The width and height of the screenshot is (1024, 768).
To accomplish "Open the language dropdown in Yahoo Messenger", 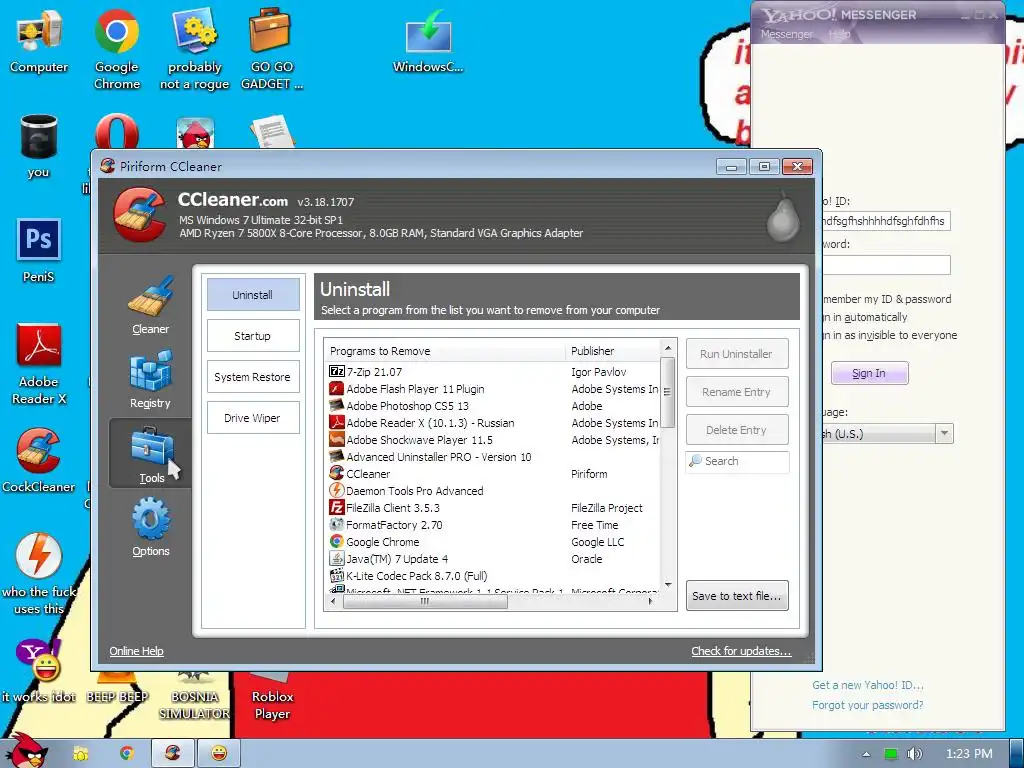I will click(x=944, y=433).
